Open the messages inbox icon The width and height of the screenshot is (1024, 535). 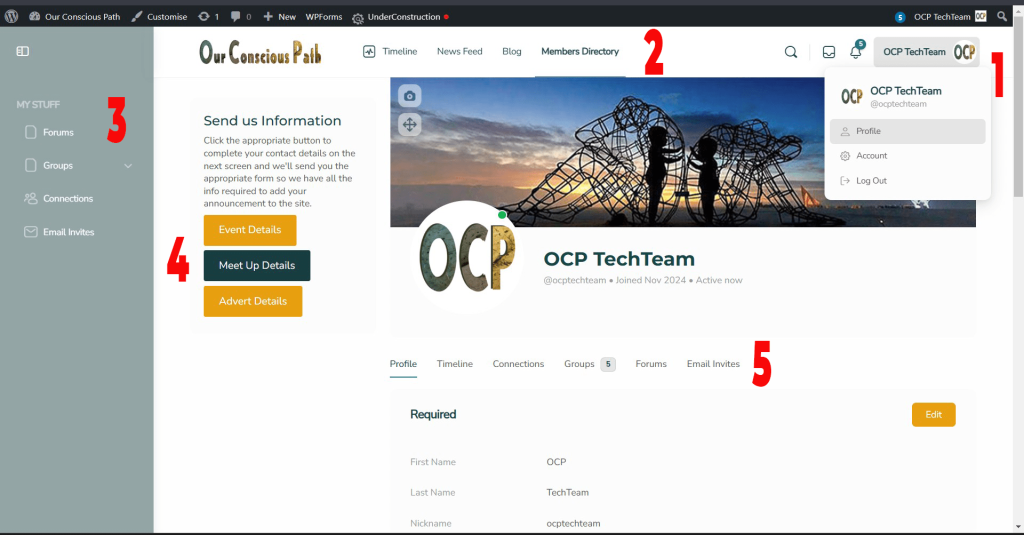coord(828,52)
